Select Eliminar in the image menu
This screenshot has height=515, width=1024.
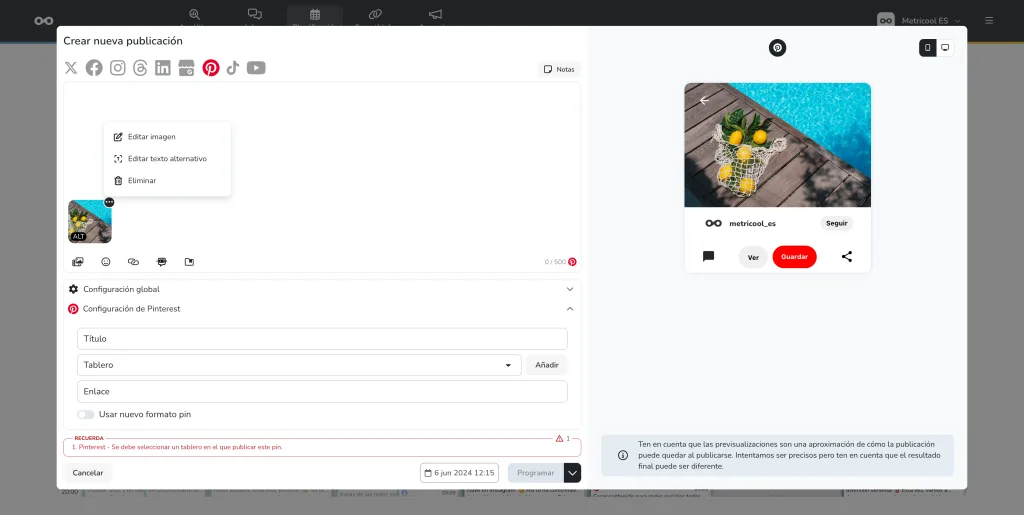tap(141, 181)
